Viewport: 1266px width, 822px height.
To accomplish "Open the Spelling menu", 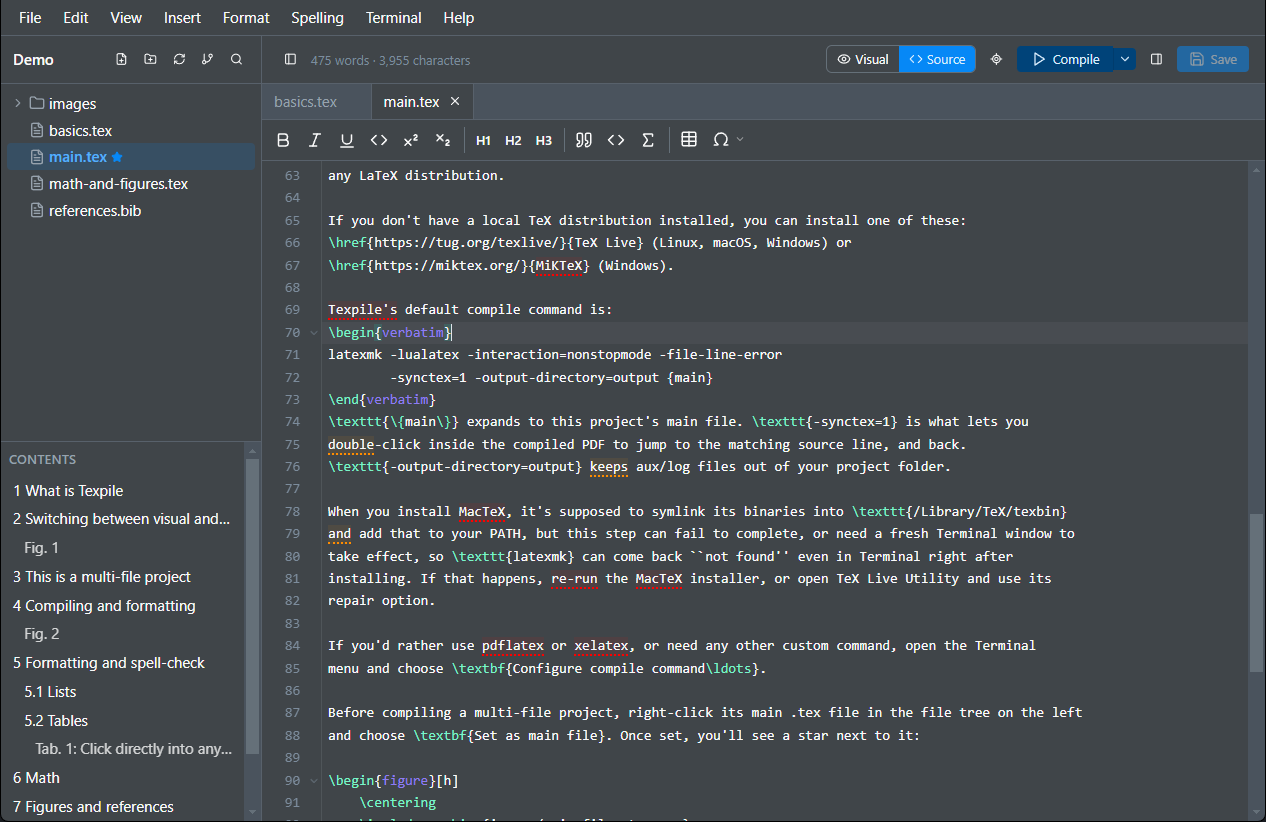I will coord(318,18).
